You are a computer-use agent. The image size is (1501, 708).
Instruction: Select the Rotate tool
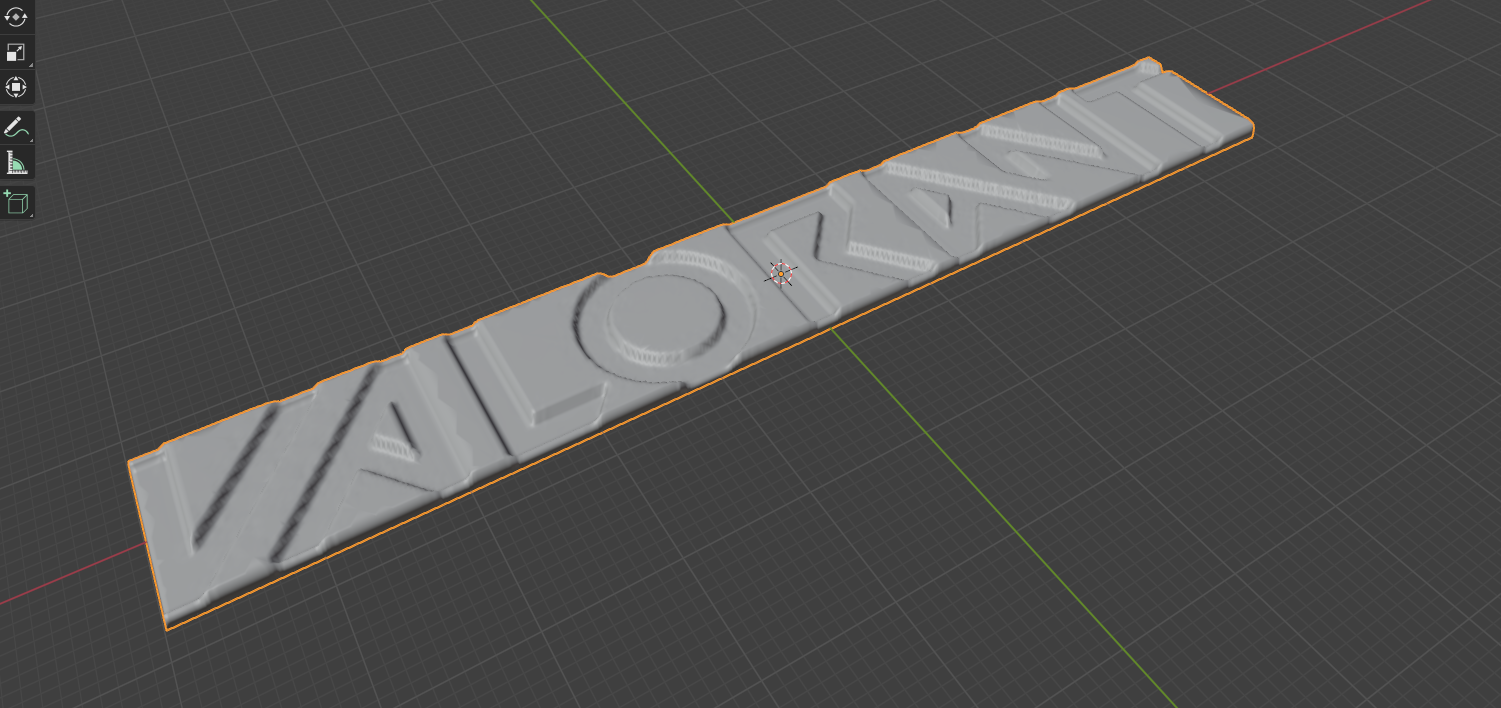(16, 17)
